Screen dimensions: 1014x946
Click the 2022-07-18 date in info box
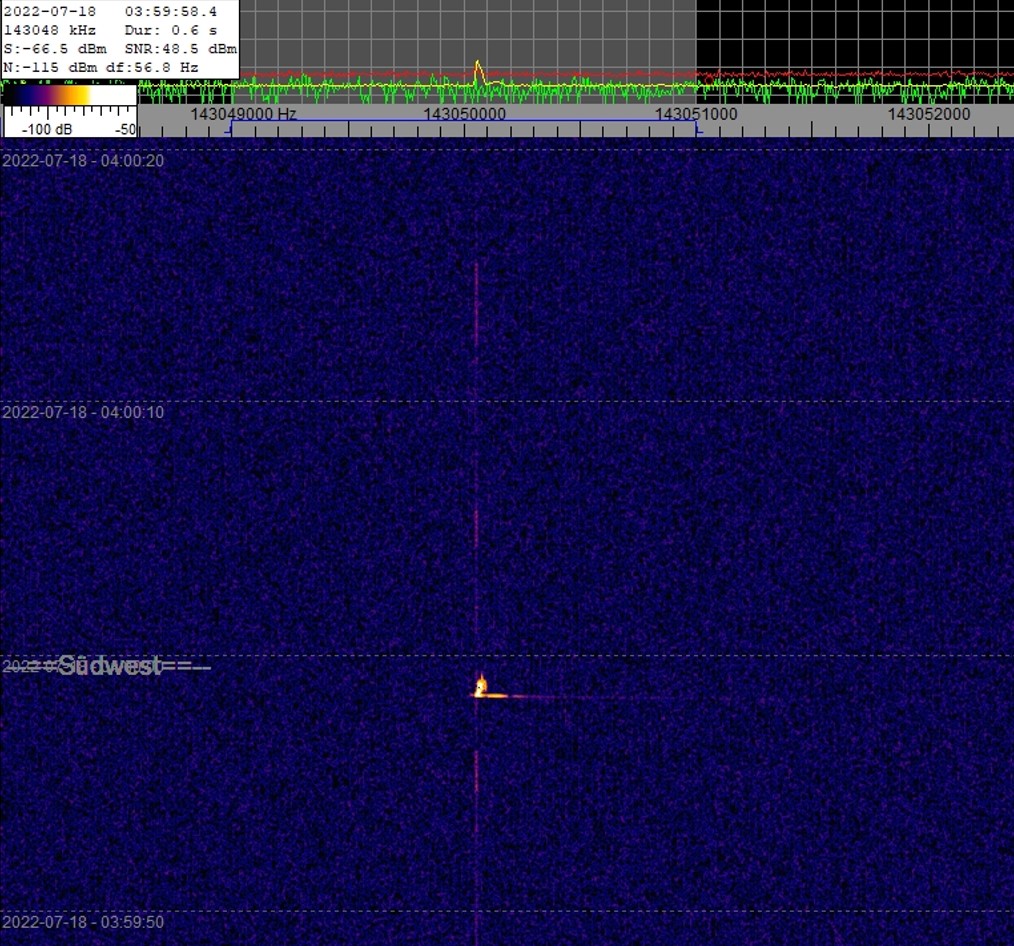(50, 12)
